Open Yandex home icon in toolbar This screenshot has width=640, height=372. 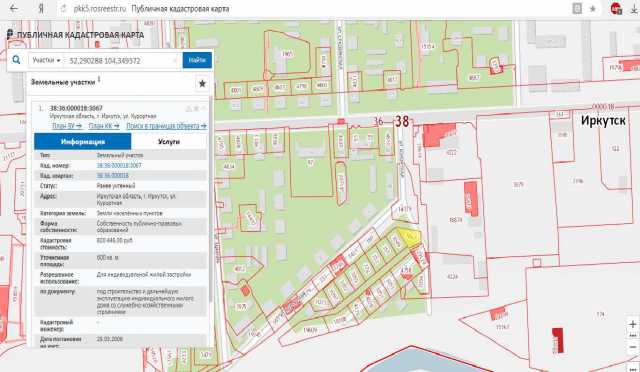click(x=41, y=9)
